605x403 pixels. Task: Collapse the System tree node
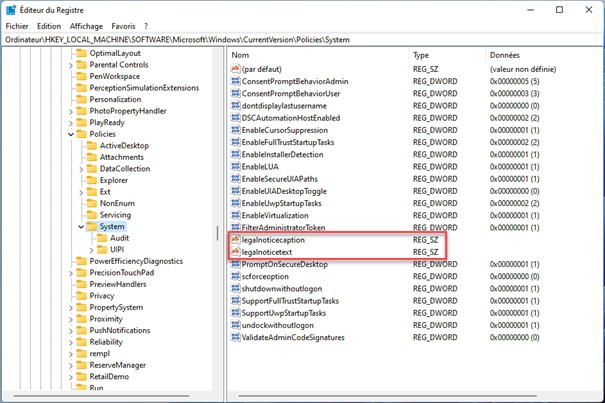pyautogui.click(x=80, y=227)
